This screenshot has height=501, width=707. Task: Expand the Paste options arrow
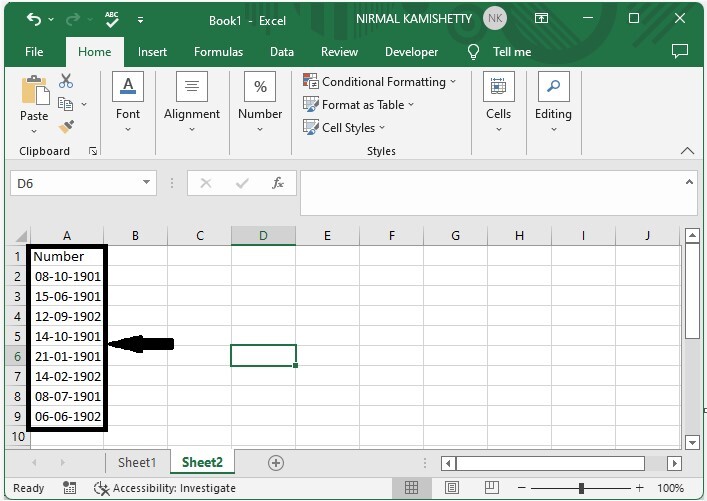click(34, 131)
